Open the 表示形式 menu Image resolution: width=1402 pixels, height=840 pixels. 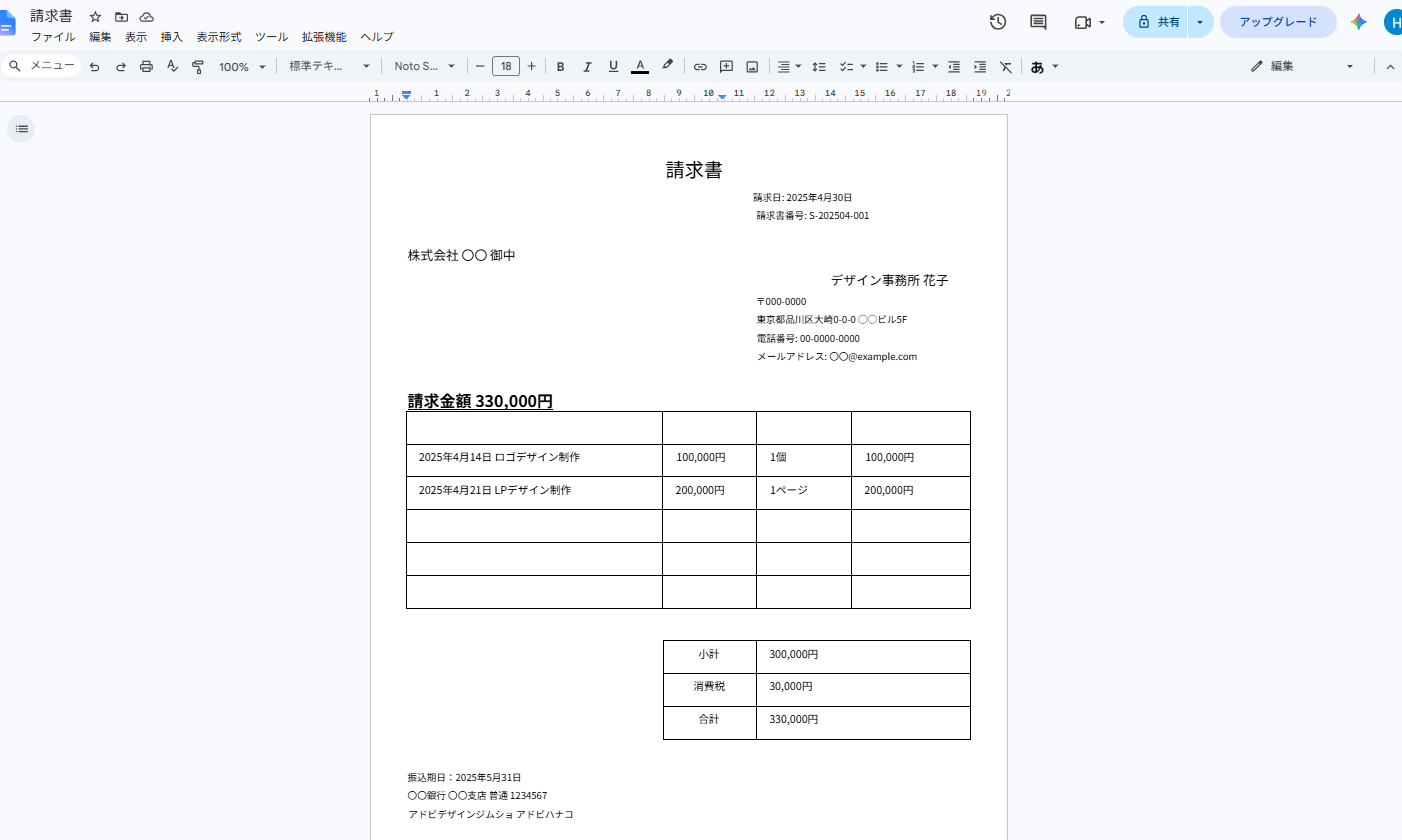coord(219,37)
